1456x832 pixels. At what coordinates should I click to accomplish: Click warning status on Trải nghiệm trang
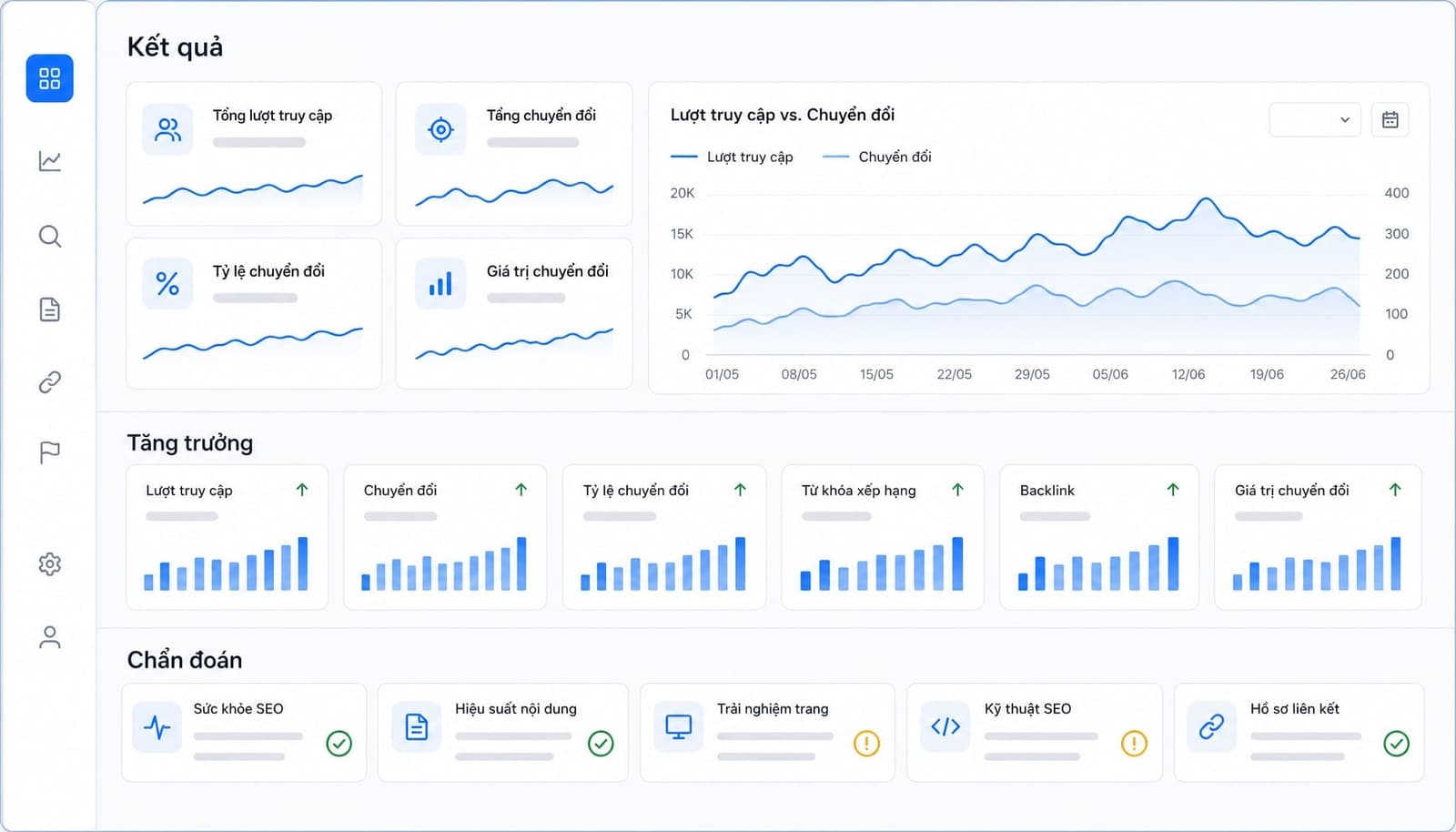tap(866, 744)
